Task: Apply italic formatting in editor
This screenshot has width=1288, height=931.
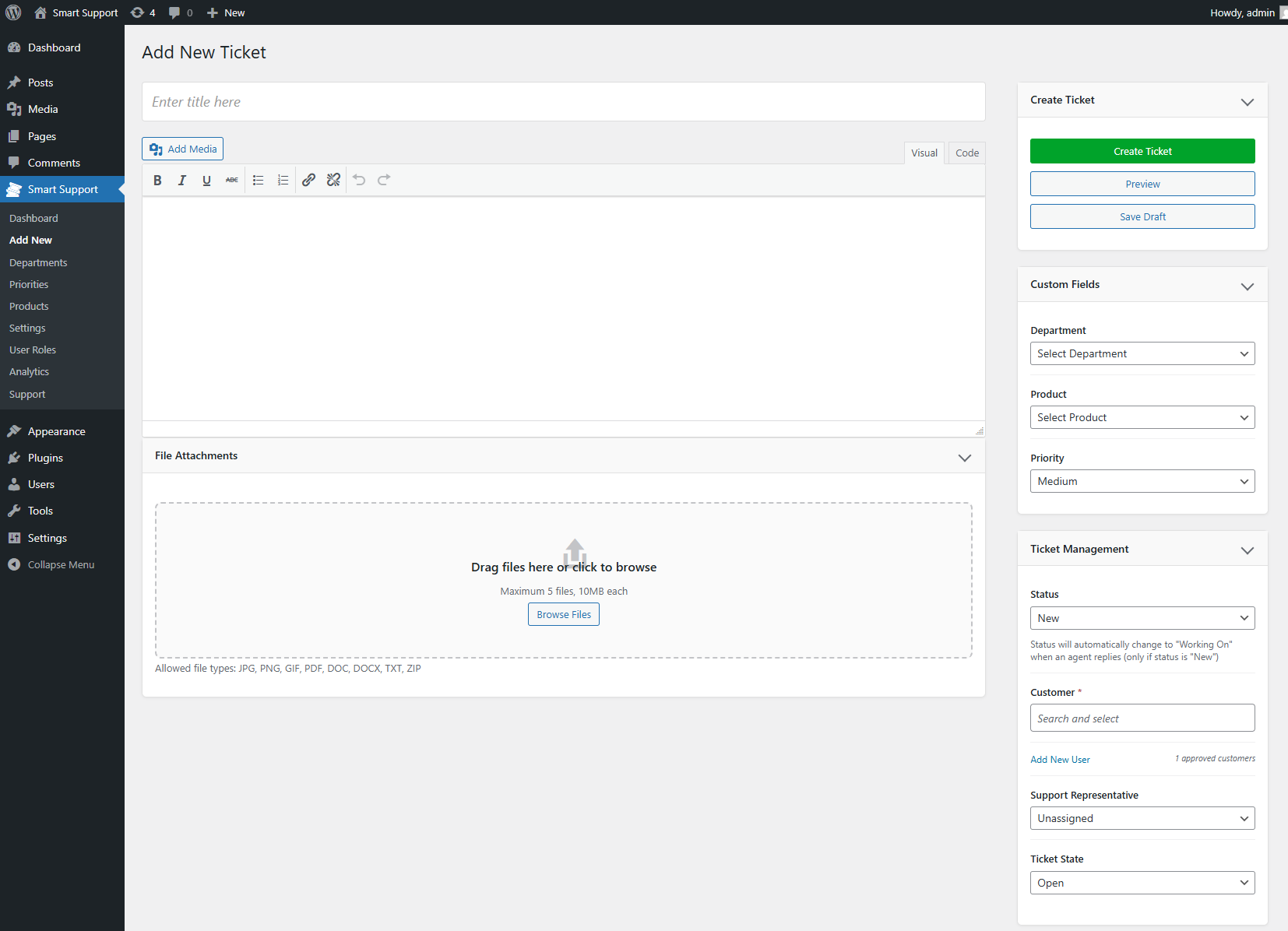Action: click(x=182, y=180)
